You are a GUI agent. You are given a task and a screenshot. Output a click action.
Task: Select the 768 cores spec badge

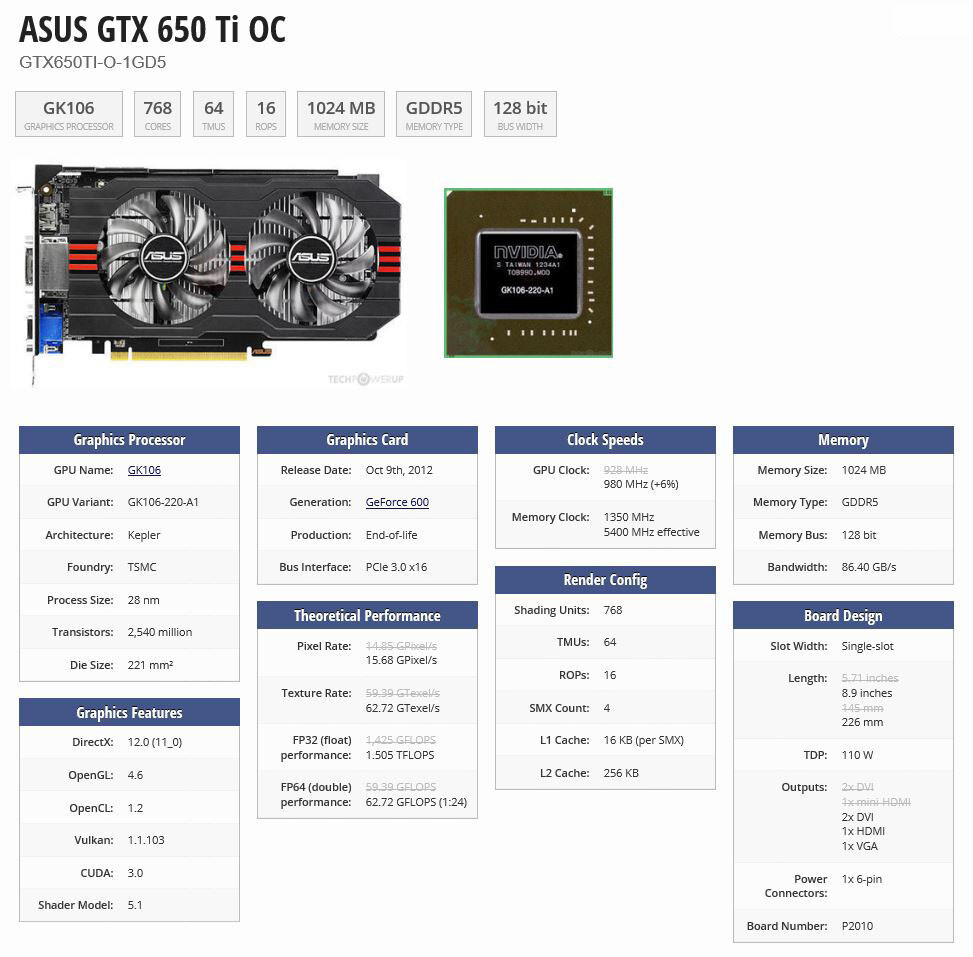click(157, 113)
